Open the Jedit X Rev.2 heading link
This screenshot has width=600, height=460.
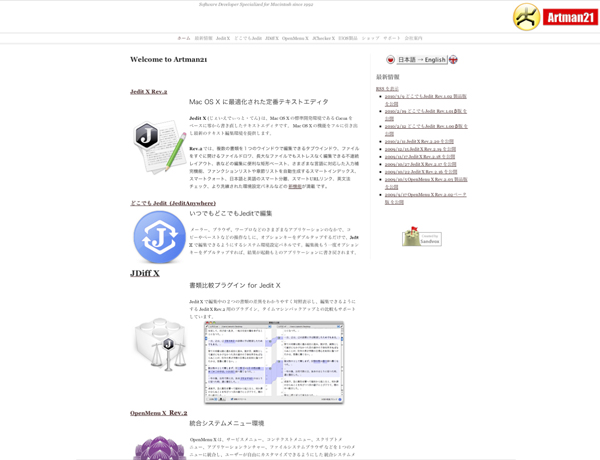148,91
